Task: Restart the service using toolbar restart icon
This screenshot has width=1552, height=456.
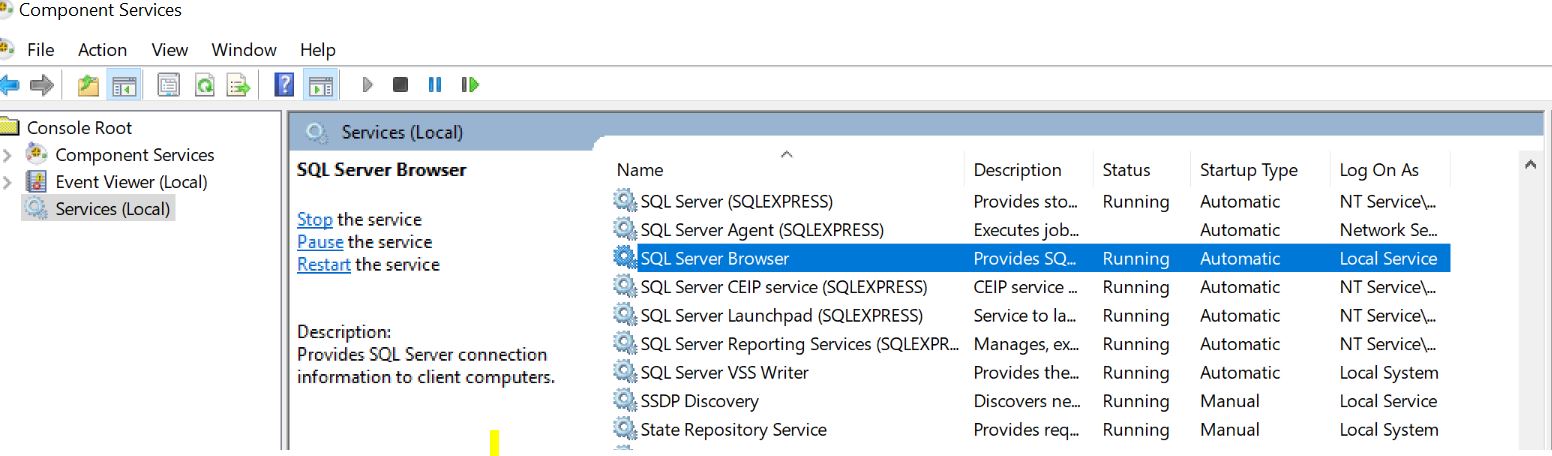Action: [470, 85]
